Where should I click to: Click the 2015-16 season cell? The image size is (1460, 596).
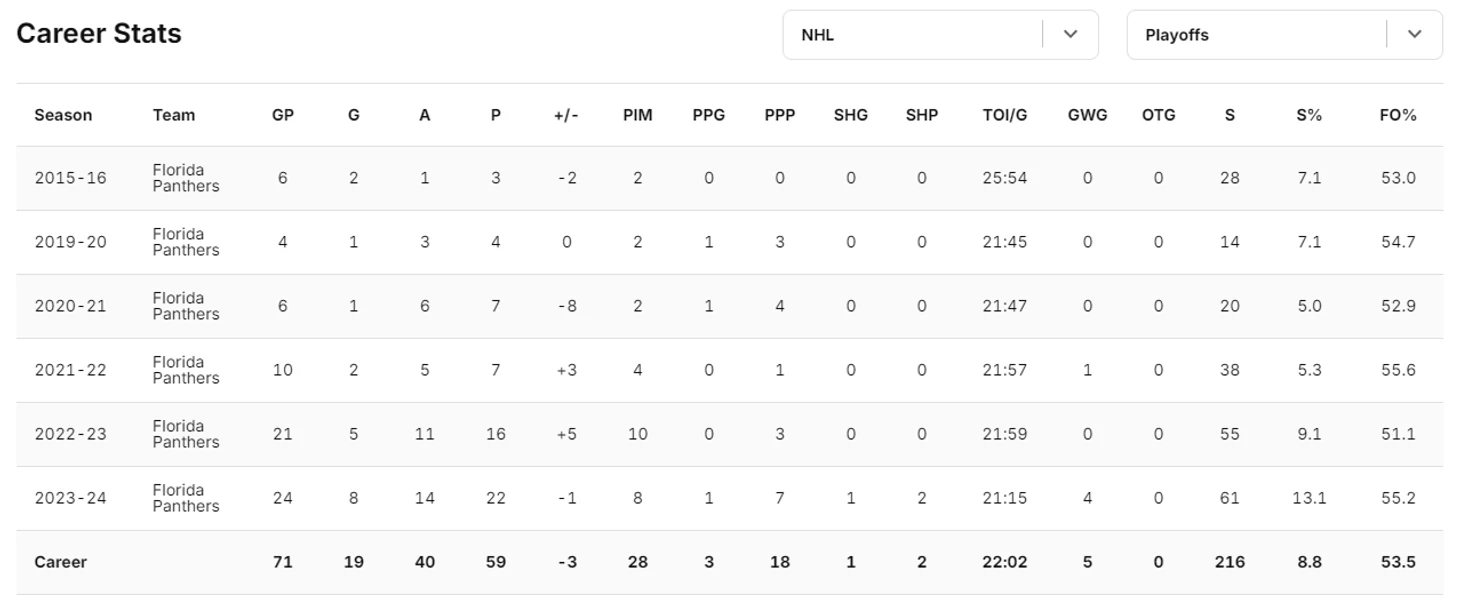click(x=70, y=178)
